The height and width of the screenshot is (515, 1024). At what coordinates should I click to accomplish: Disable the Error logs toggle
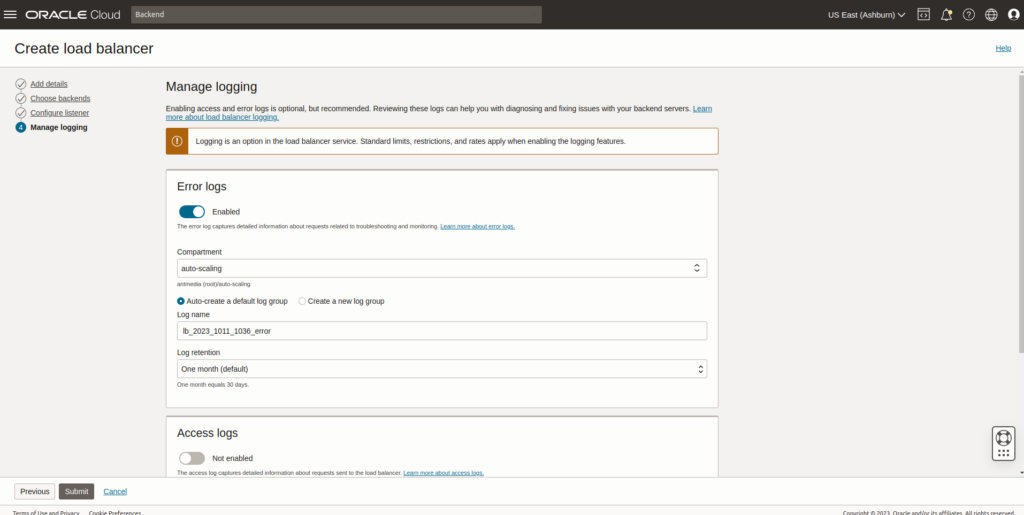click(x=192, y=211)
